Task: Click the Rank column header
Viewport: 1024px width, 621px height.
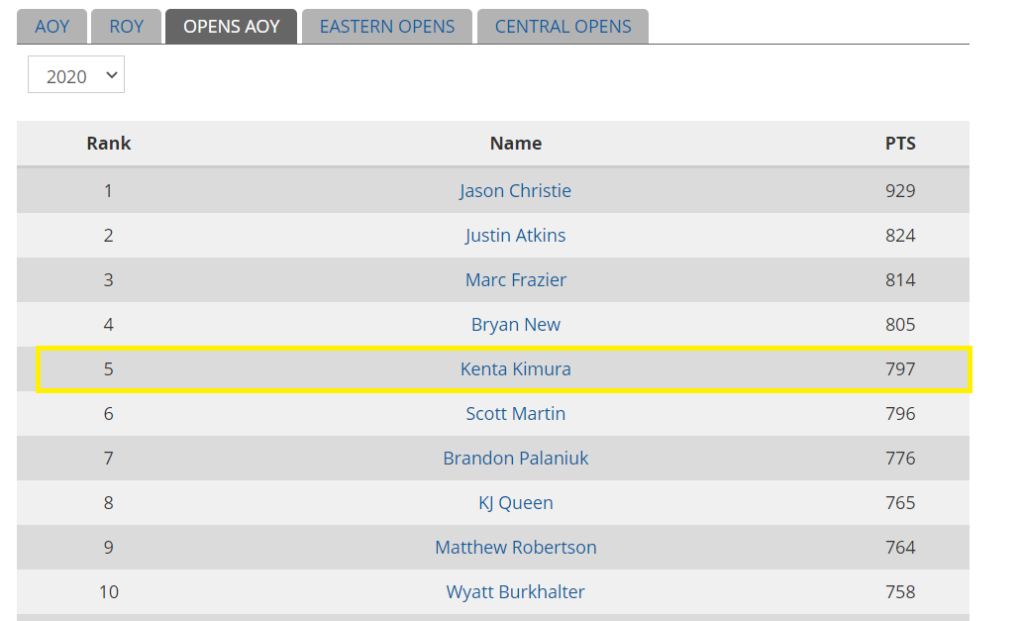Action: pos(108,144)
